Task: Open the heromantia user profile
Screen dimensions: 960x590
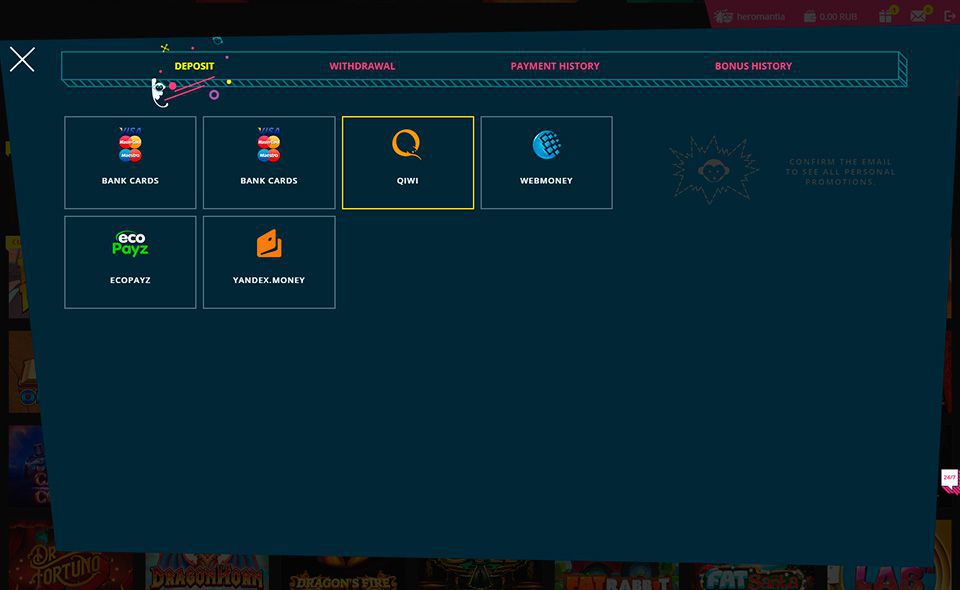Action: point(749,17)
